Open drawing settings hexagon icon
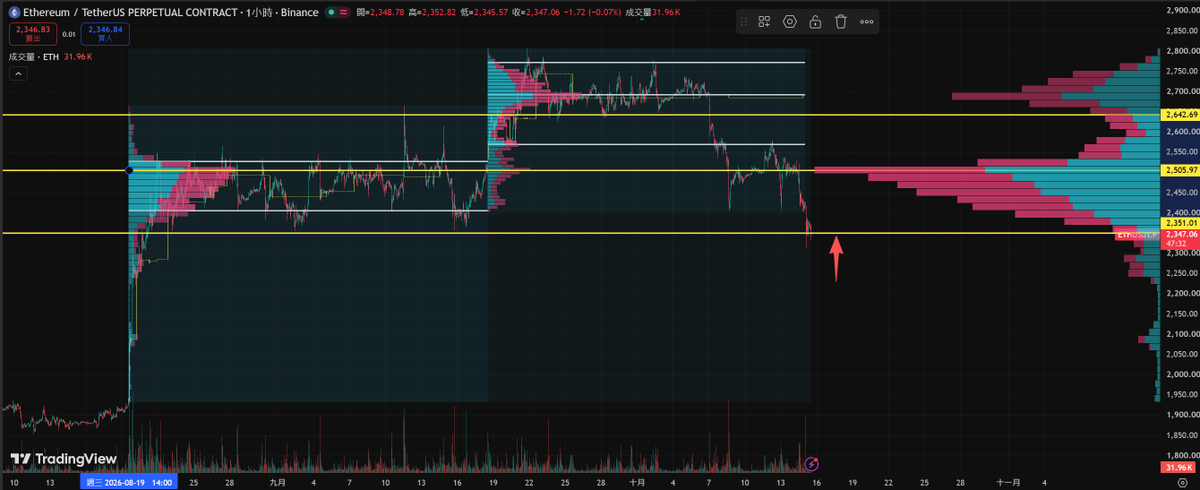 pos(790,22)
